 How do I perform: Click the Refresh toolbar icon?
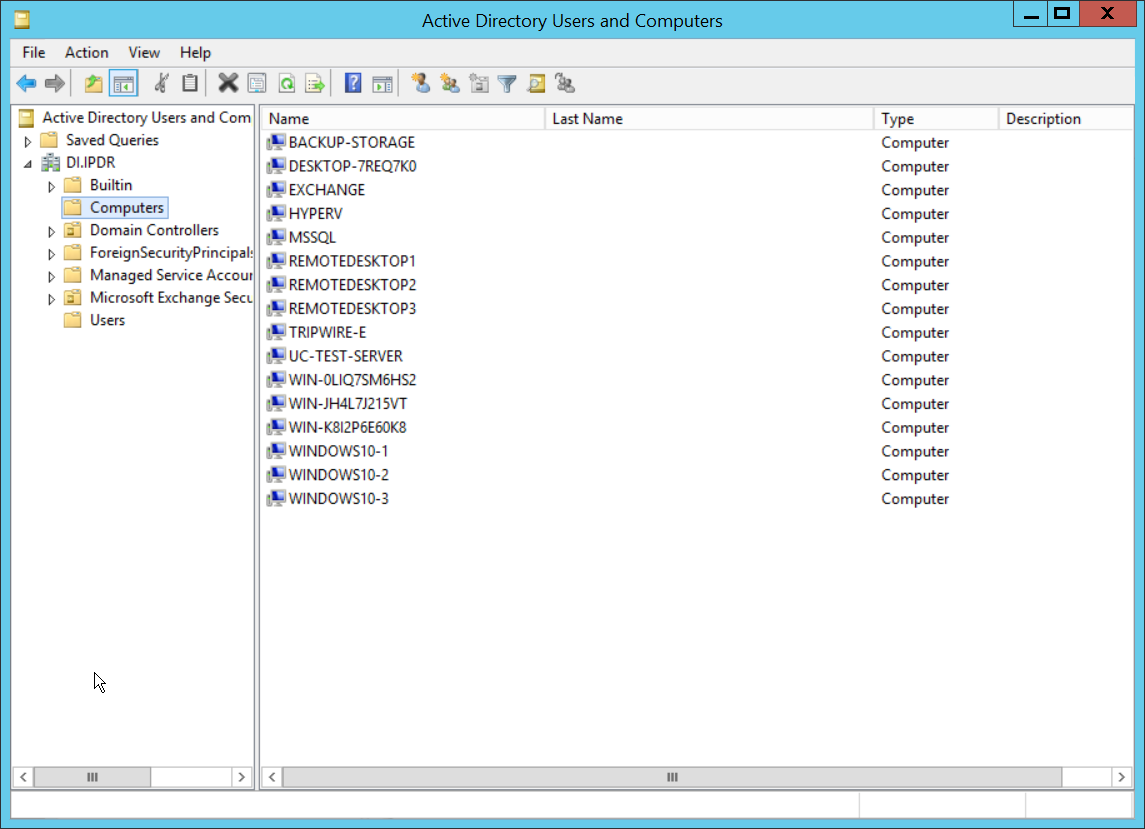coord(287,83)
